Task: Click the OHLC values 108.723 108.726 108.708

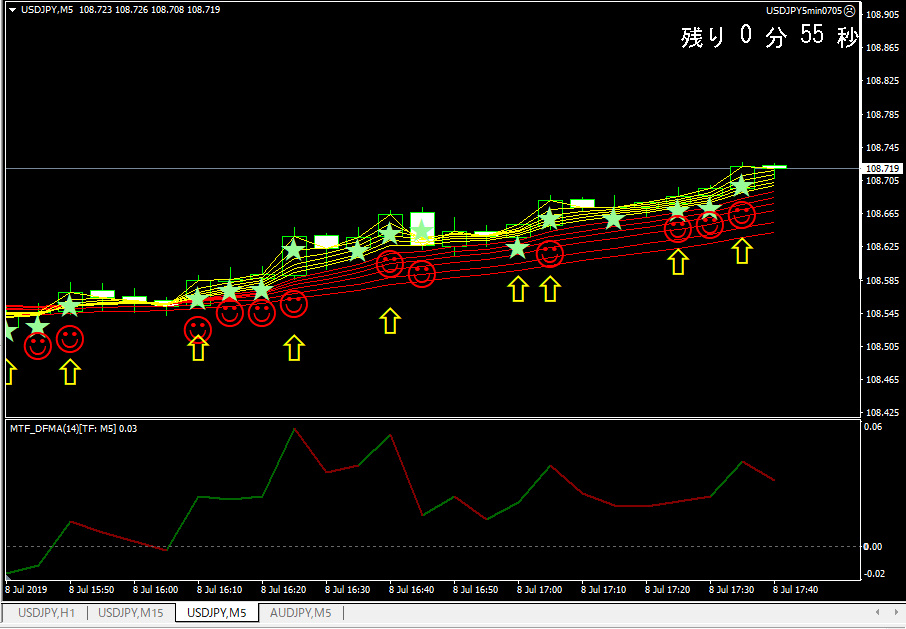Action: pyautogui.click(x=132, y=10)
